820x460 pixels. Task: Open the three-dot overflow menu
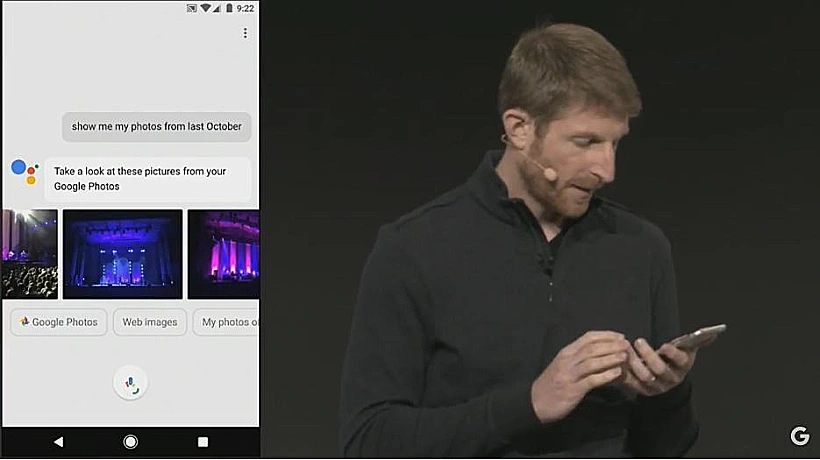click(245, 34)
